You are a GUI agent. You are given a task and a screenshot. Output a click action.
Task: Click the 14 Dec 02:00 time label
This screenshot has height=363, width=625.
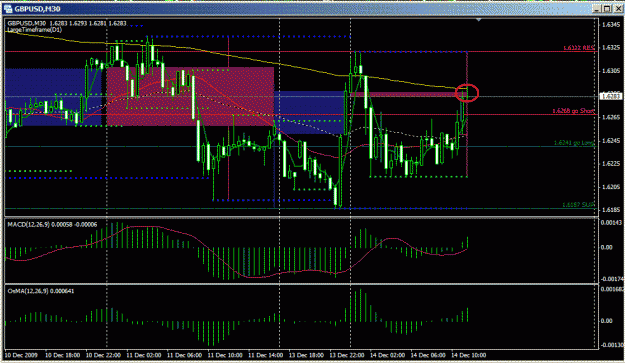click(387, 355)
